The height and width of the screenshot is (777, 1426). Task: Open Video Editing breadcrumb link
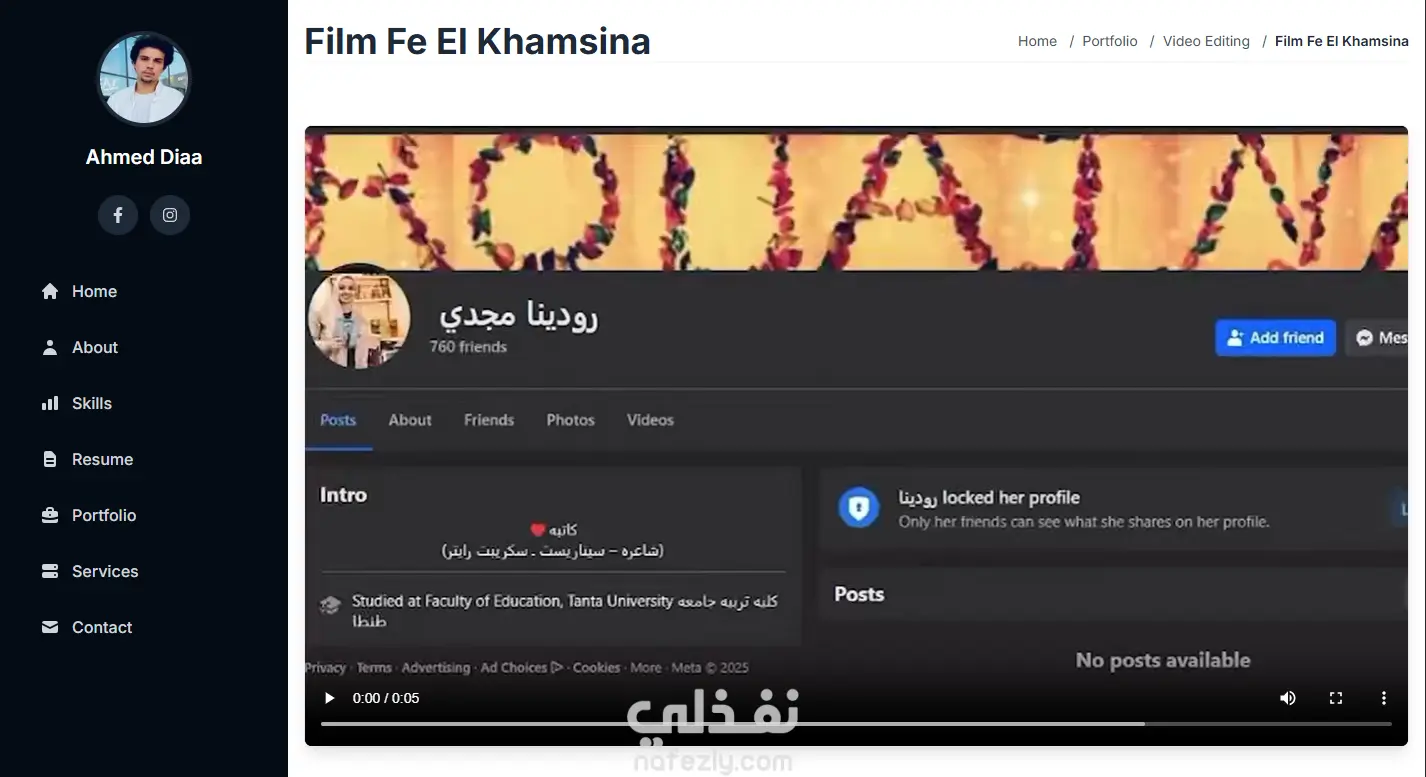1206,41
